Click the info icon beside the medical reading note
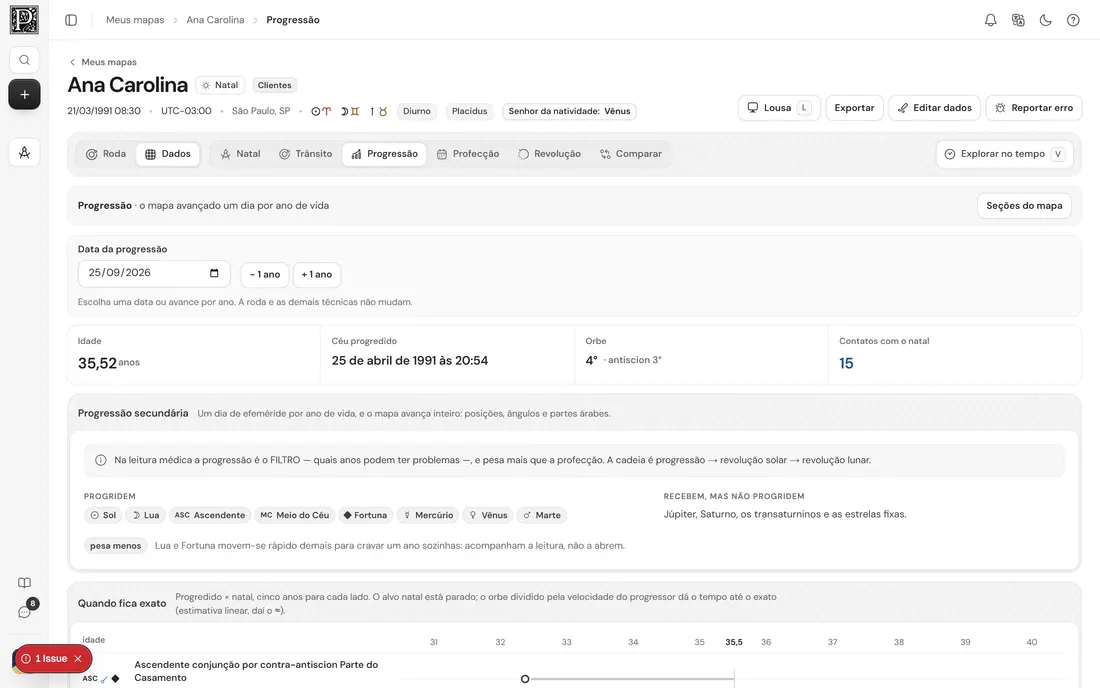The height and width of the screenshot is (688, 1100). tap(100, 460)
